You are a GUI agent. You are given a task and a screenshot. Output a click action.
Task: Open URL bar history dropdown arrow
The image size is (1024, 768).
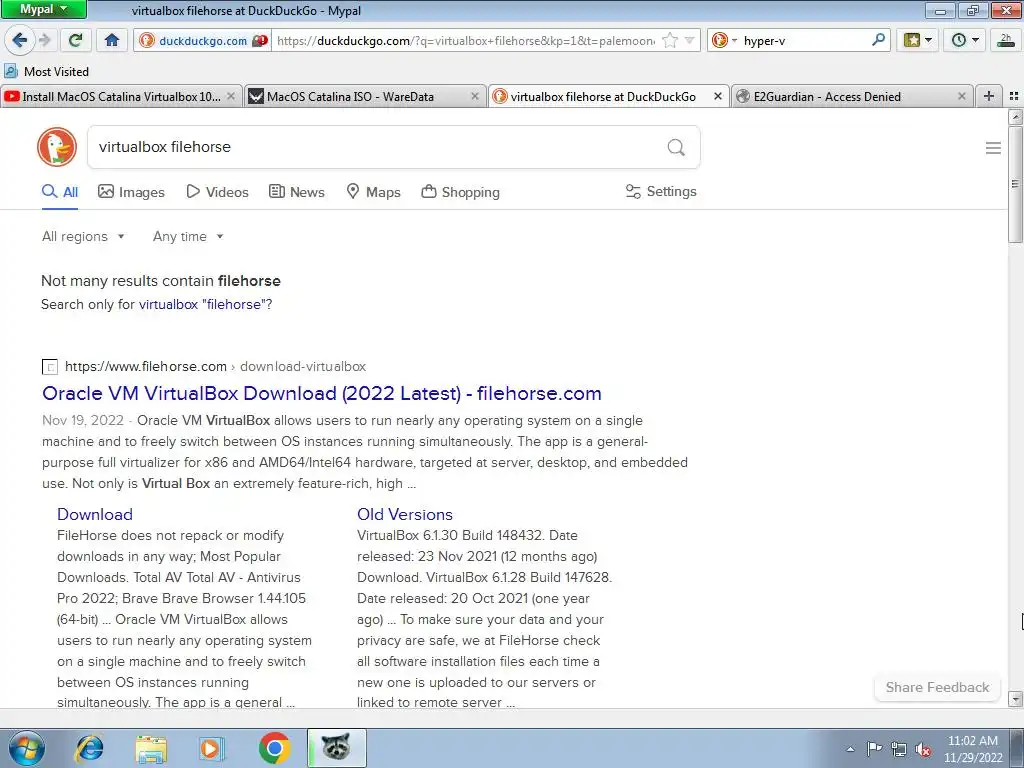690,40
